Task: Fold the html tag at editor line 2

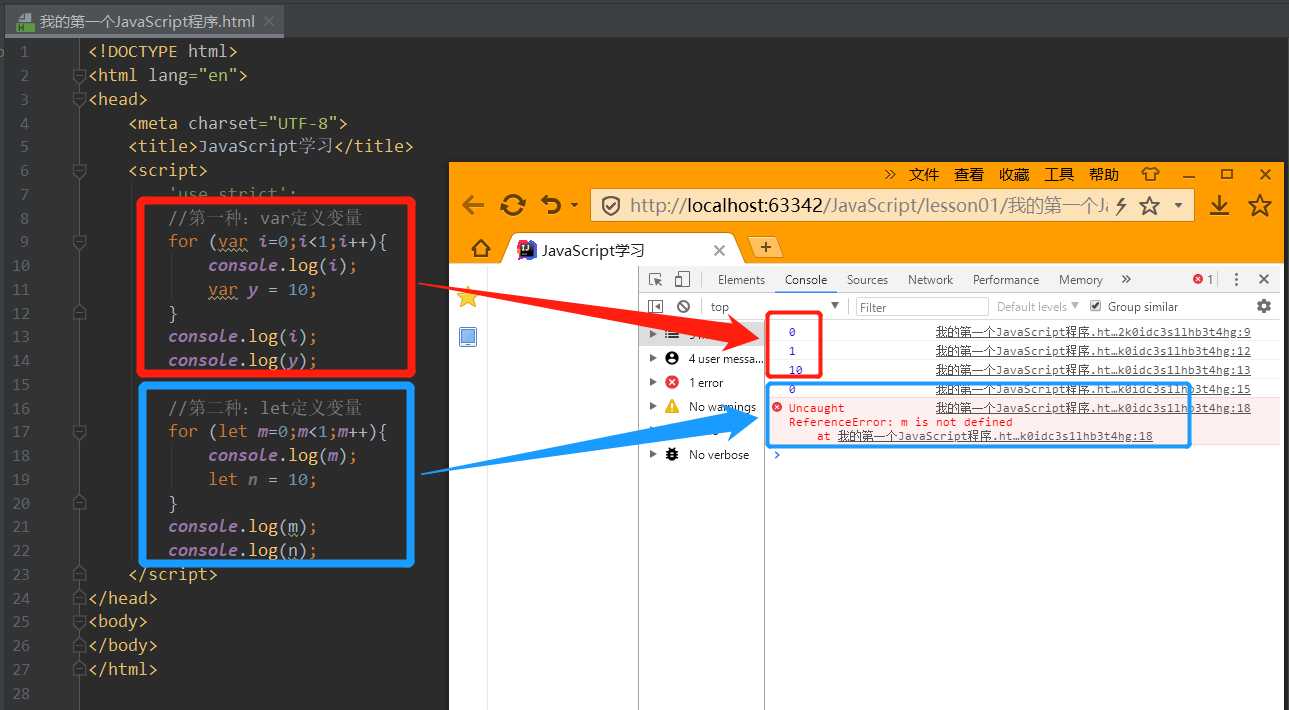Action: tap(80, 75)
